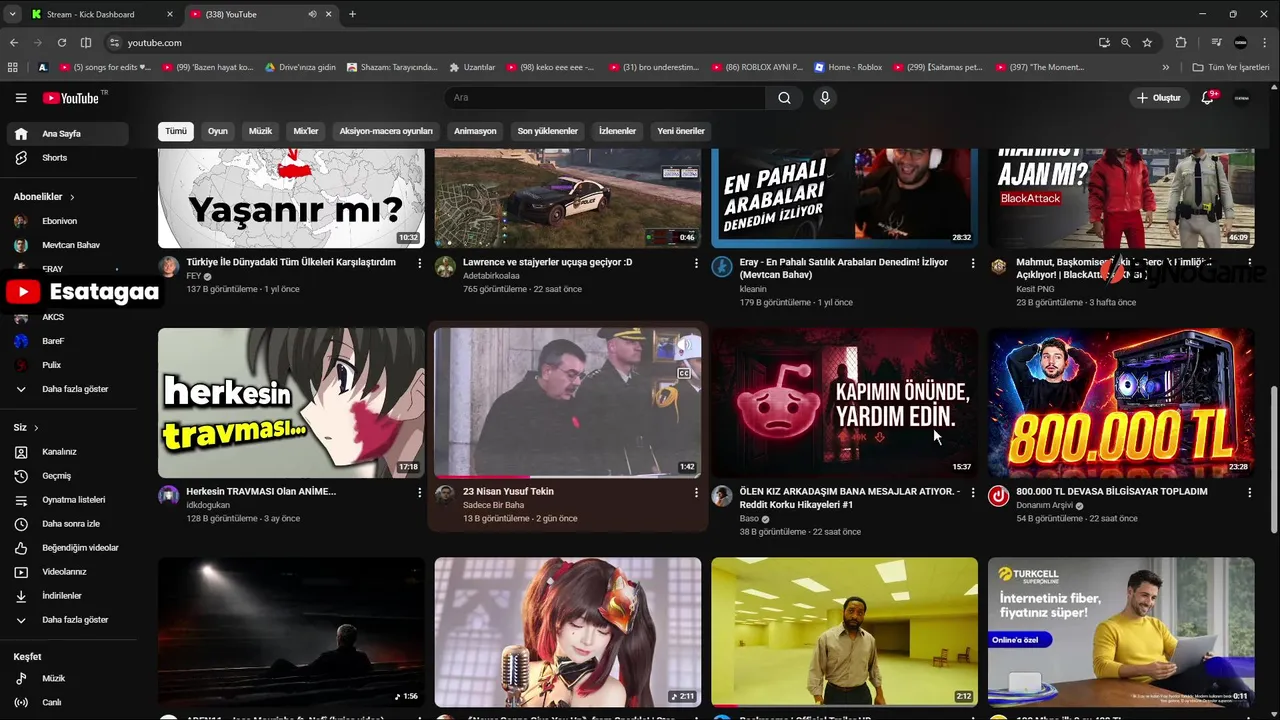Open Daha sonra izle list
This screenshot has width=1280, height=720.
click(67, 524)
